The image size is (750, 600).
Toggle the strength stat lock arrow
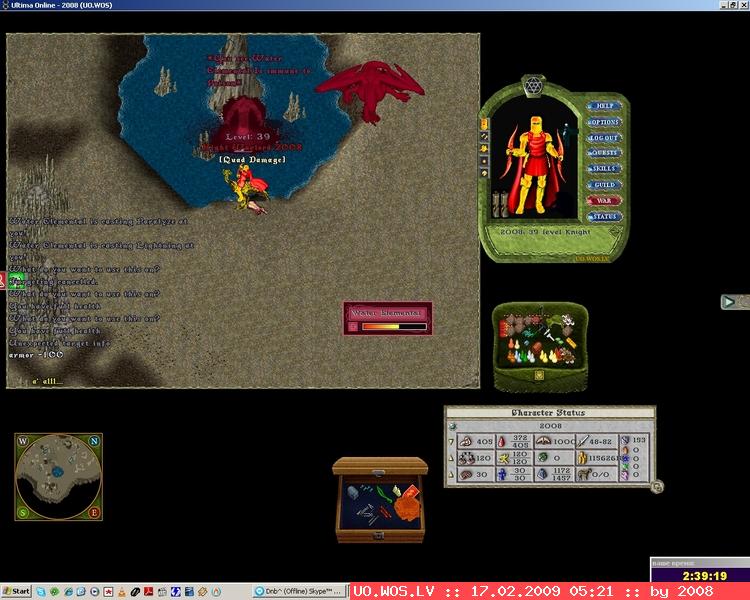pos(451,442)
